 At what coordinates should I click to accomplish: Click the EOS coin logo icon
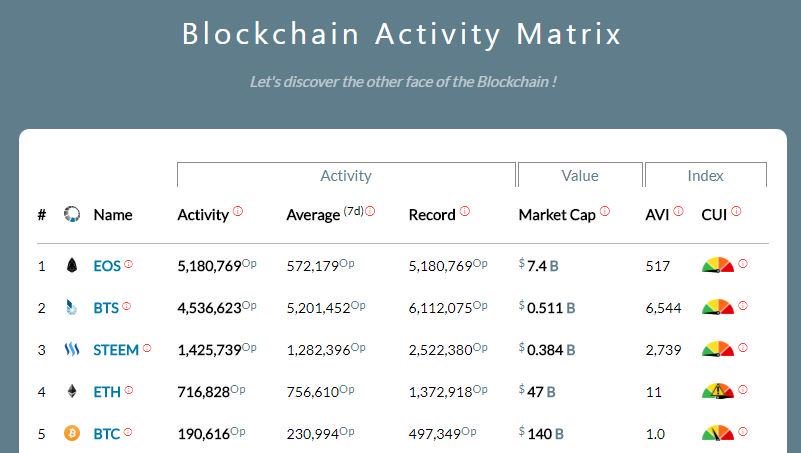[x=72, y=265]
